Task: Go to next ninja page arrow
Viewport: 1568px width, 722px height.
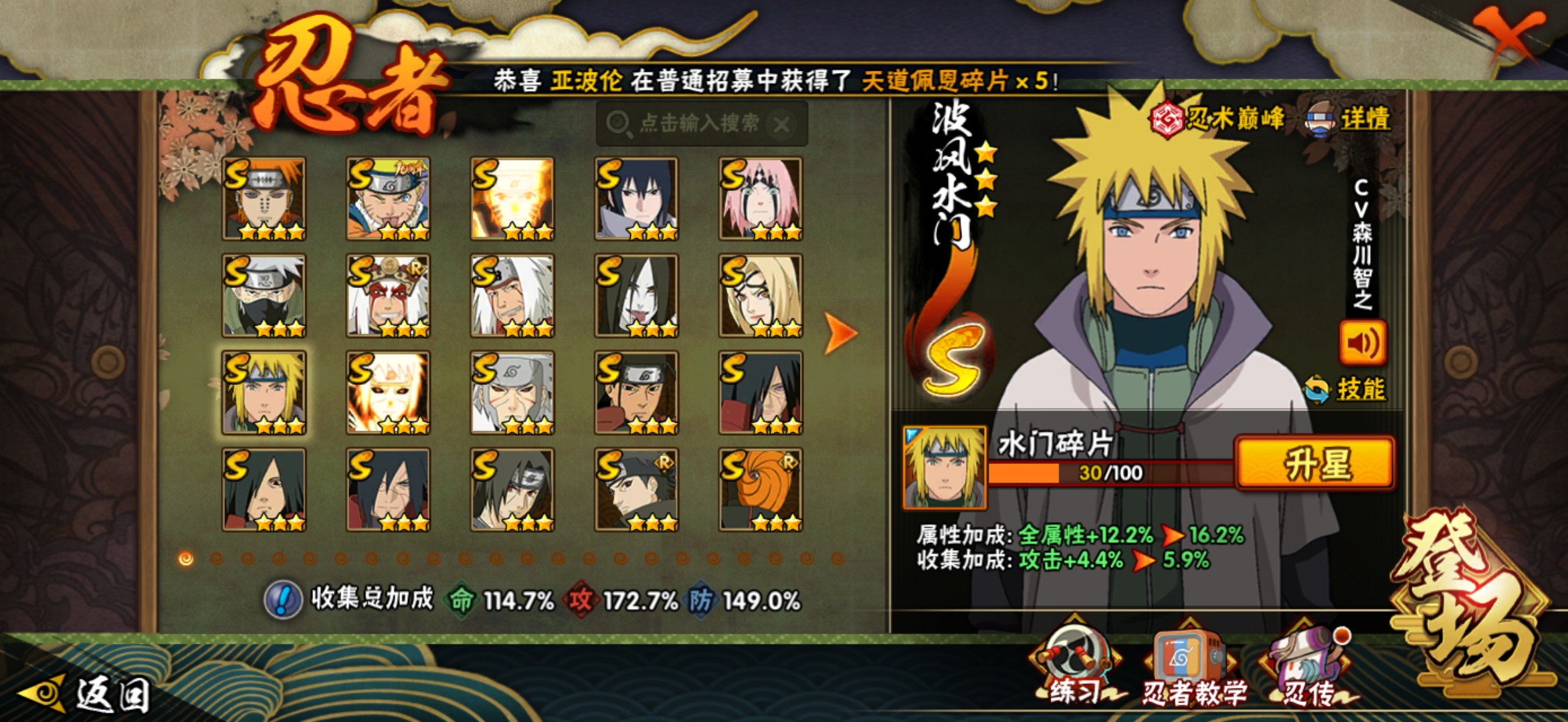Action: click(x=840, y=332)
